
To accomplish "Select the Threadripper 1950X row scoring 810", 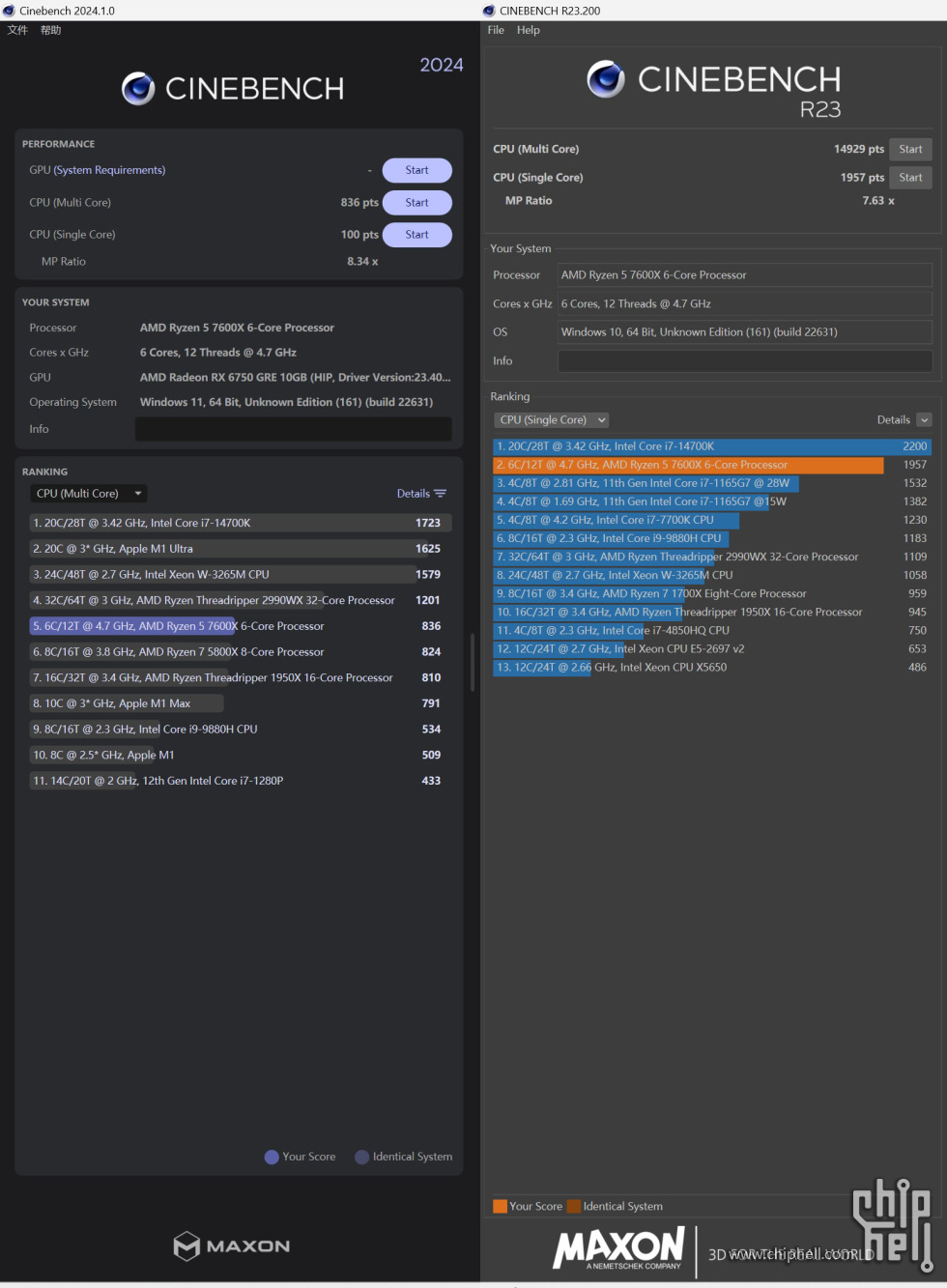I will pos(239,677).
